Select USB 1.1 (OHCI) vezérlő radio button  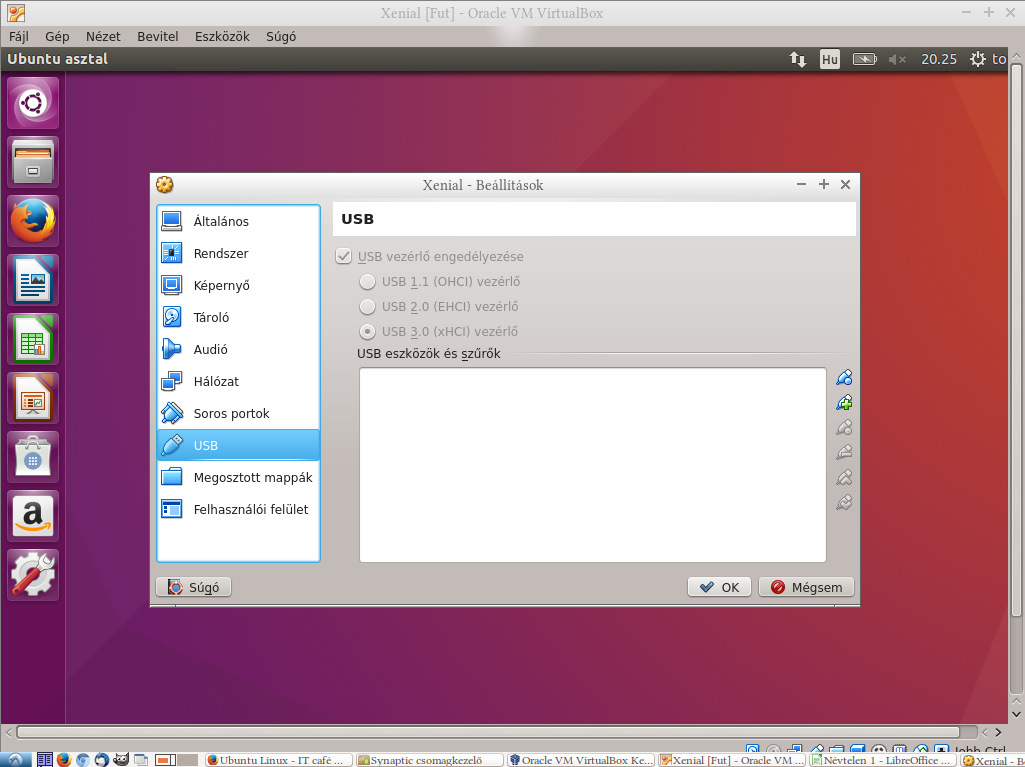point(367,281)
